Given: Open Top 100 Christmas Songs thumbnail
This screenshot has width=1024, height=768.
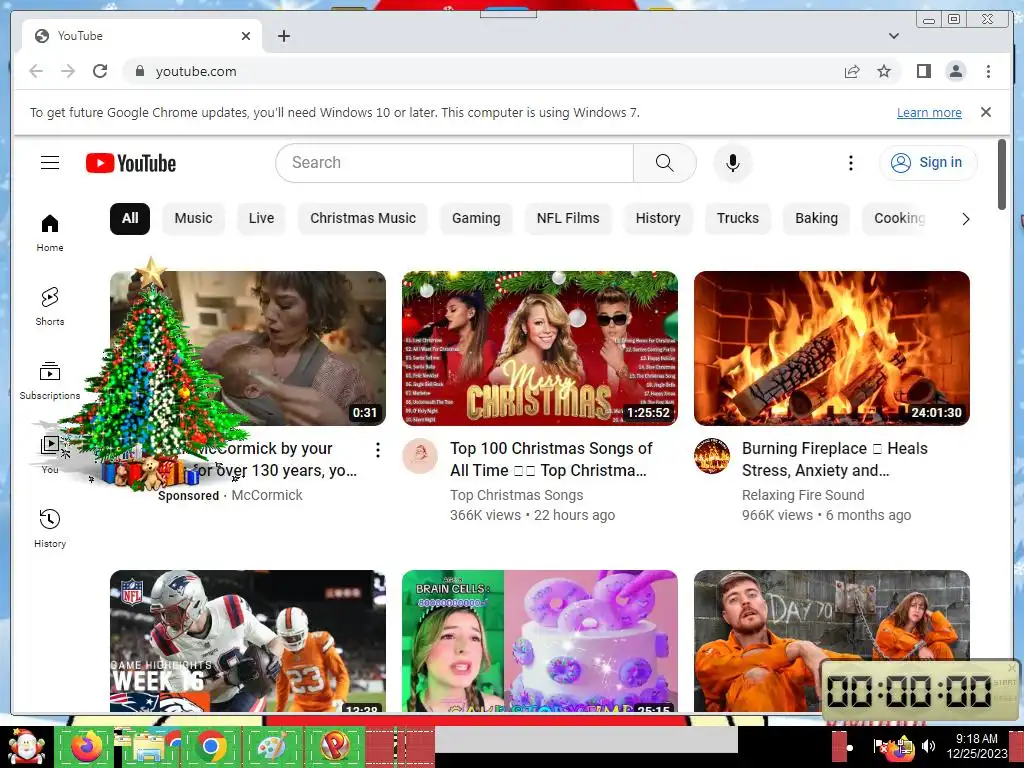Looking at the screenshot, I should pos(539,348).
